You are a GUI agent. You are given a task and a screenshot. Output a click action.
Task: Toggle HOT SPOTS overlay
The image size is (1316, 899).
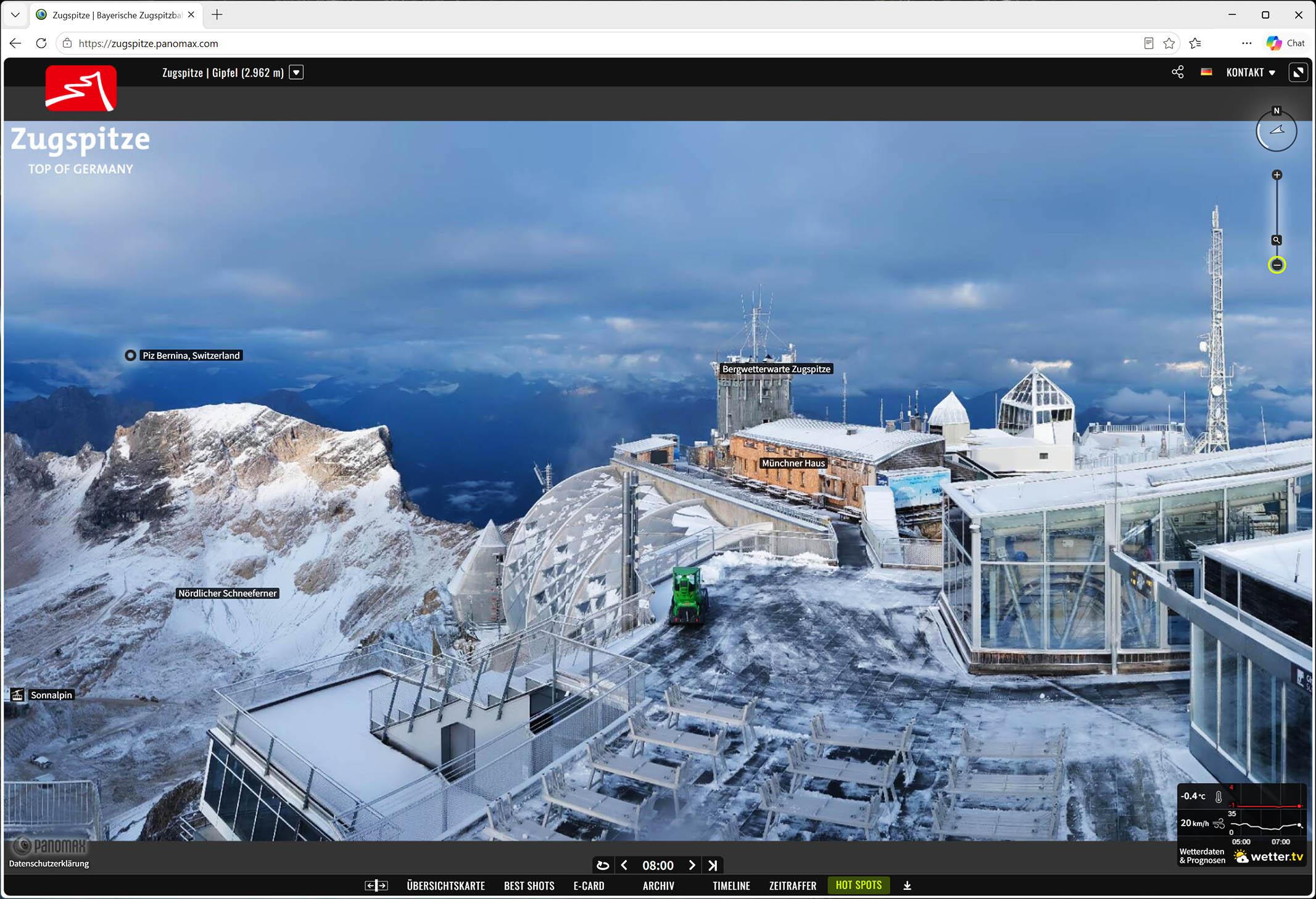click(858, 885)
